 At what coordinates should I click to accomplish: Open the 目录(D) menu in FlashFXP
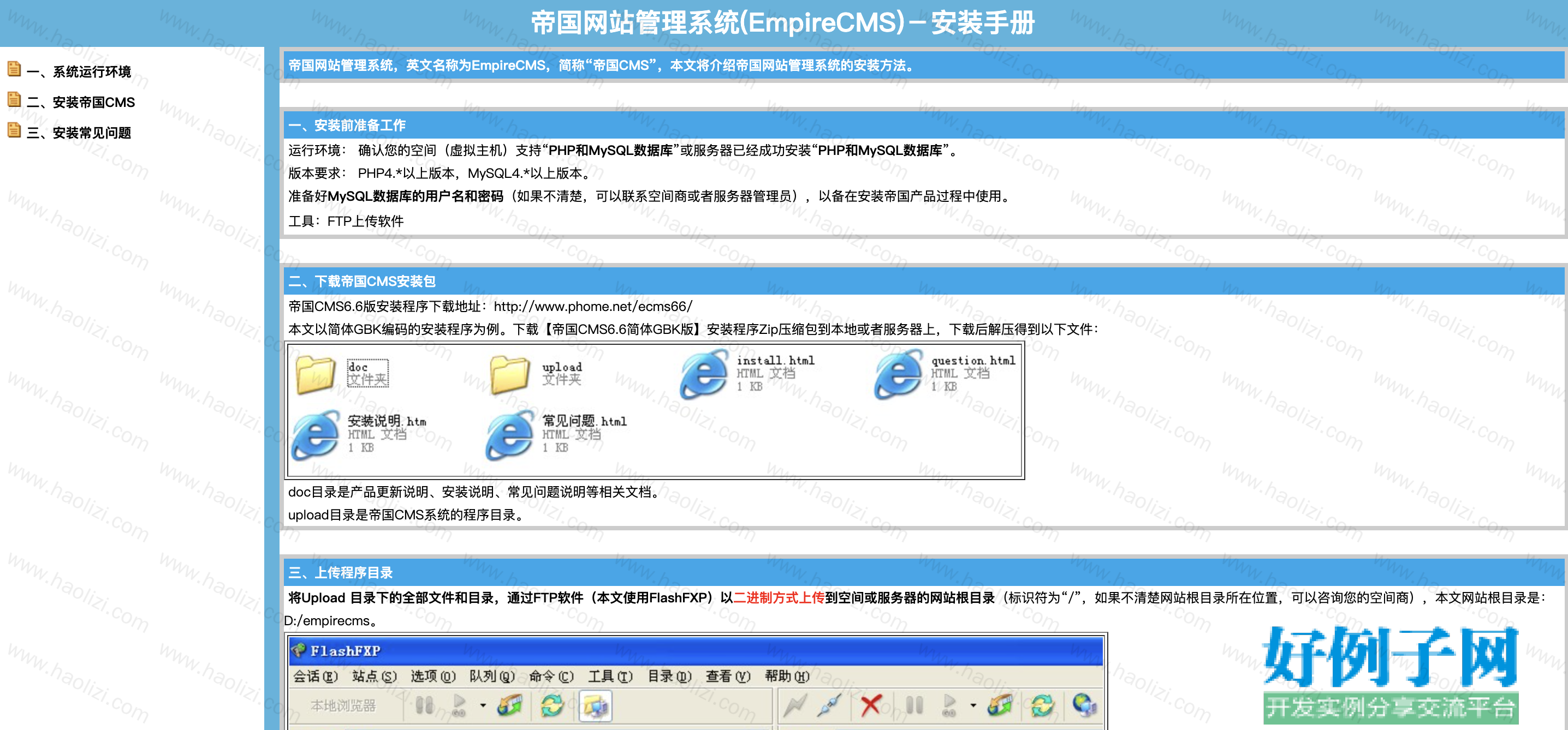click(x=669, y=677)
